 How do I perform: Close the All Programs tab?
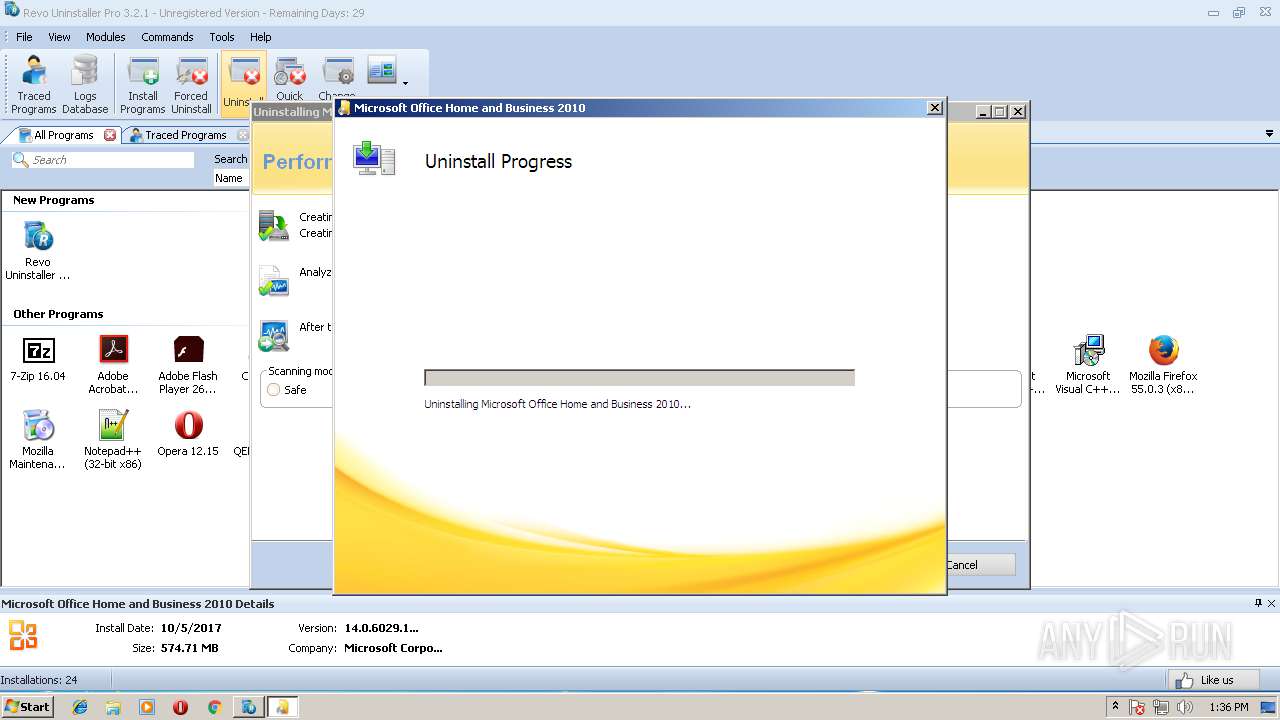point(110,135)
